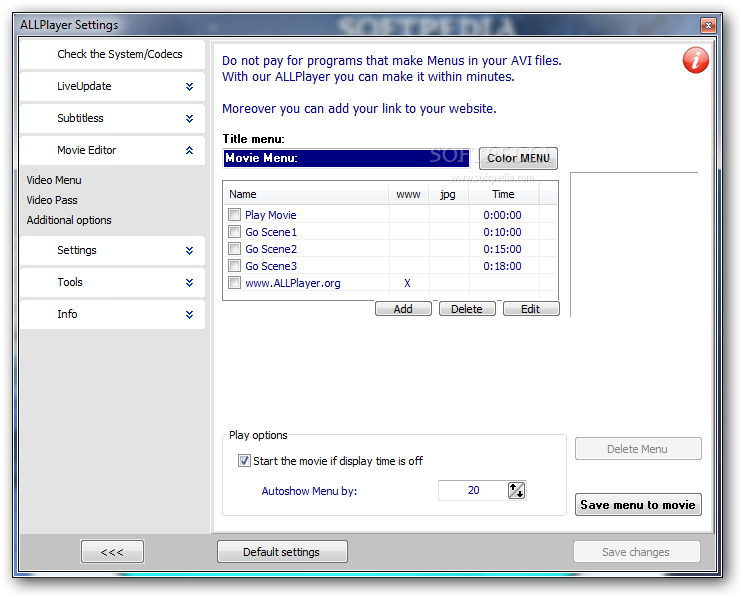The width and height of the screenshot is (743, 598).
Task: Select the Info sidebar label
Action: [x=67, y=314]
